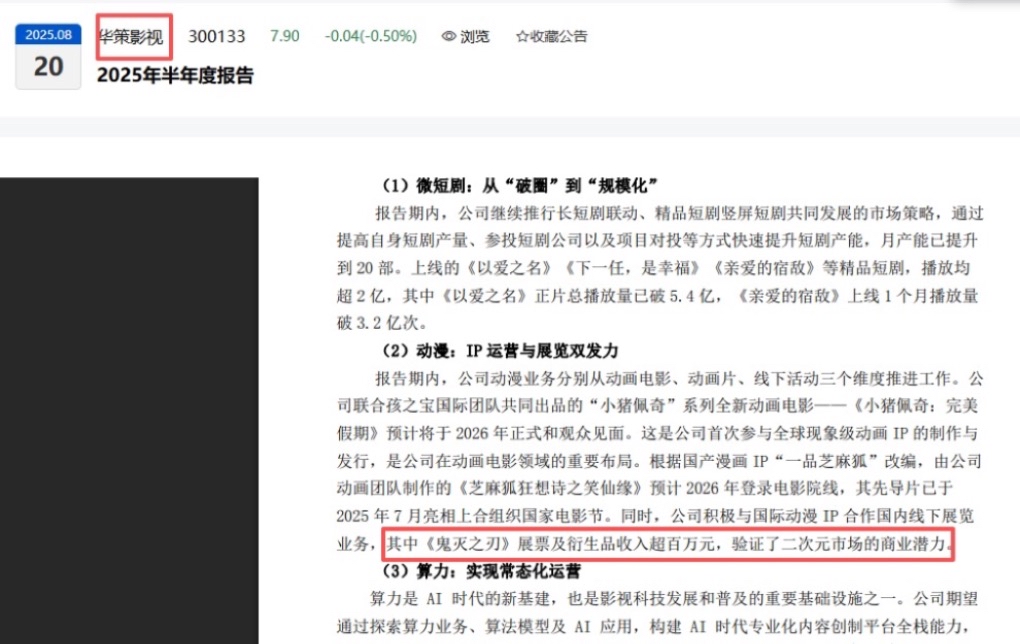Click the stock code 300133
Image resolution: width=1020 pixels, height=644 pixels.
(x=217, y=36)
